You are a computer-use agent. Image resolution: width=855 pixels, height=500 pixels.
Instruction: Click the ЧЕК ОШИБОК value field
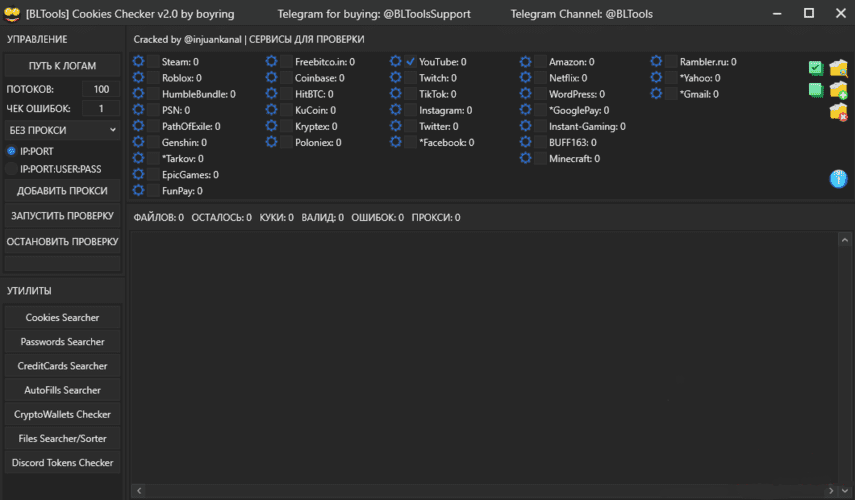(101, 109)
